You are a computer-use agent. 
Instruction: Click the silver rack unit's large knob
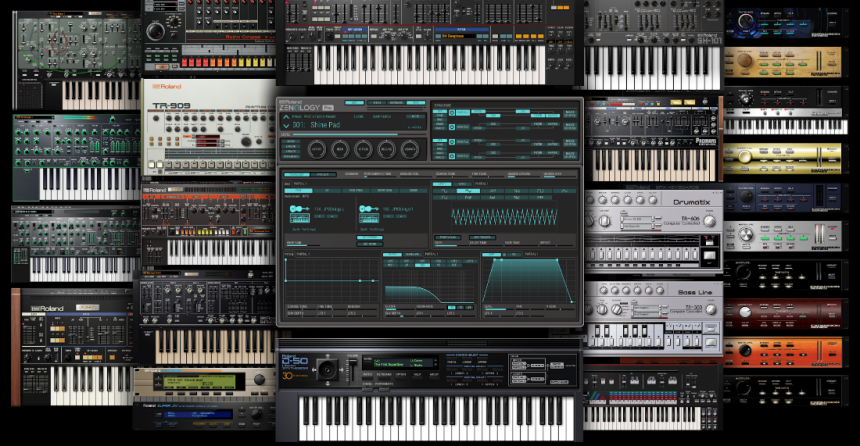coord(745,235)
